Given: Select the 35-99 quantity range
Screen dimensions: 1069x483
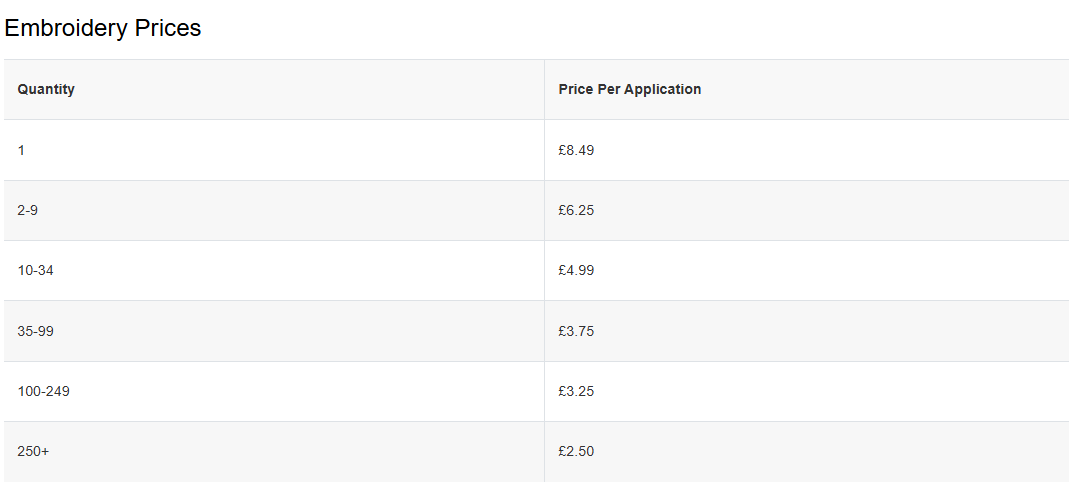Looking at the screenshot, I should point(35,331).
